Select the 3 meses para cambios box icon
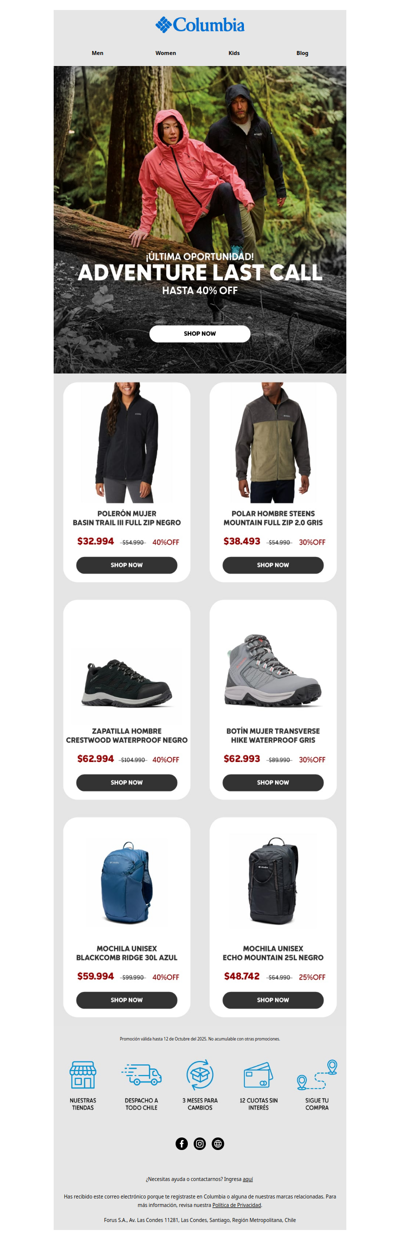Image resolution: width=400 pixels, height=1240 pixels. point(200,1075)
